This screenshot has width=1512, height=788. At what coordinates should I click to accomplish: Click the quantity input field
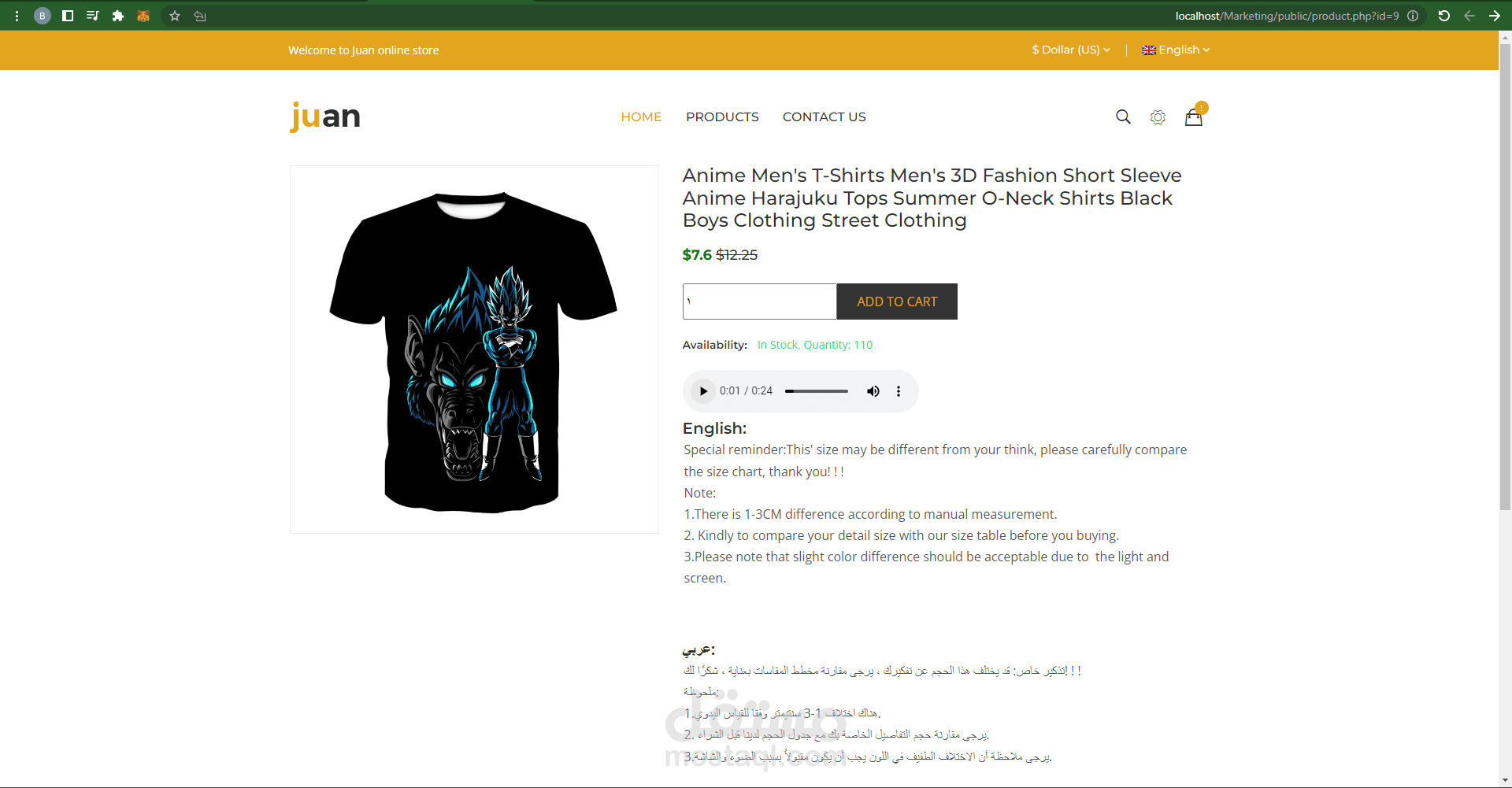click(x=759, y=302)
